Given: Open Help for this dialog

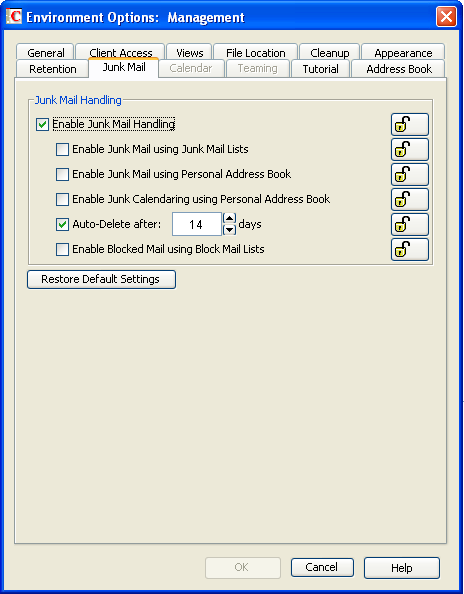Looking at the screenshot, I should (402, 567).
